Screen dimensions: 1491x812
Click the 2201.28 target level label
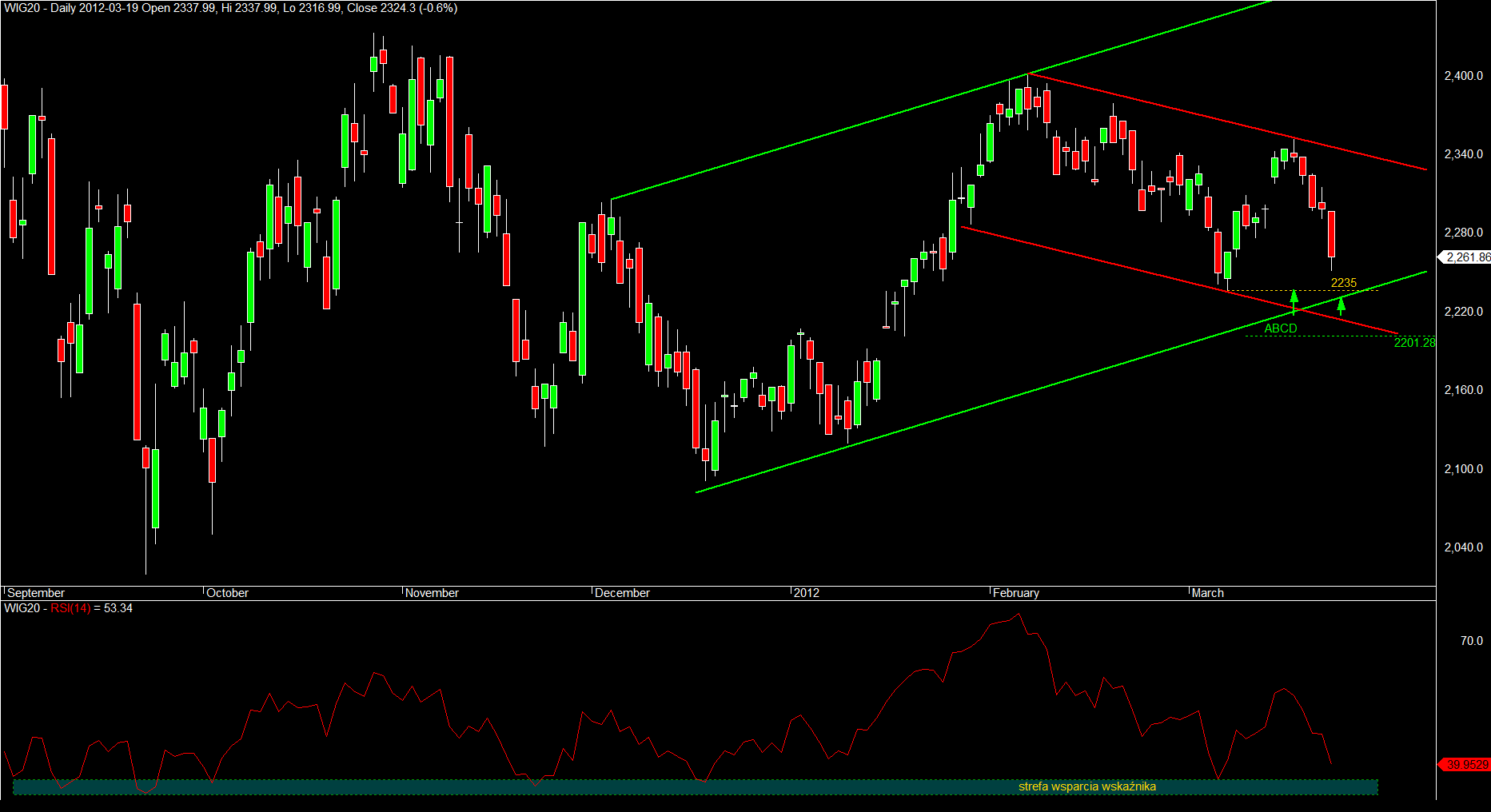point(1415,343)
